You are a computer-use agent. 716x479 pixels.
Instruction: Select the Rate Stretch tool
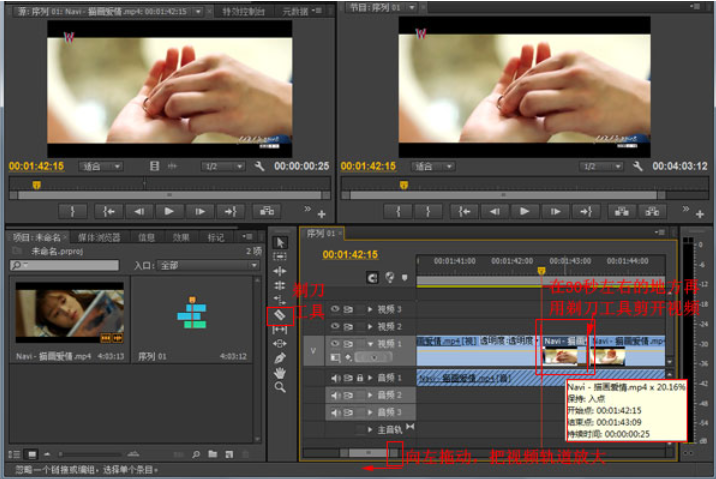pyautogui.click(x=280, y=300)
